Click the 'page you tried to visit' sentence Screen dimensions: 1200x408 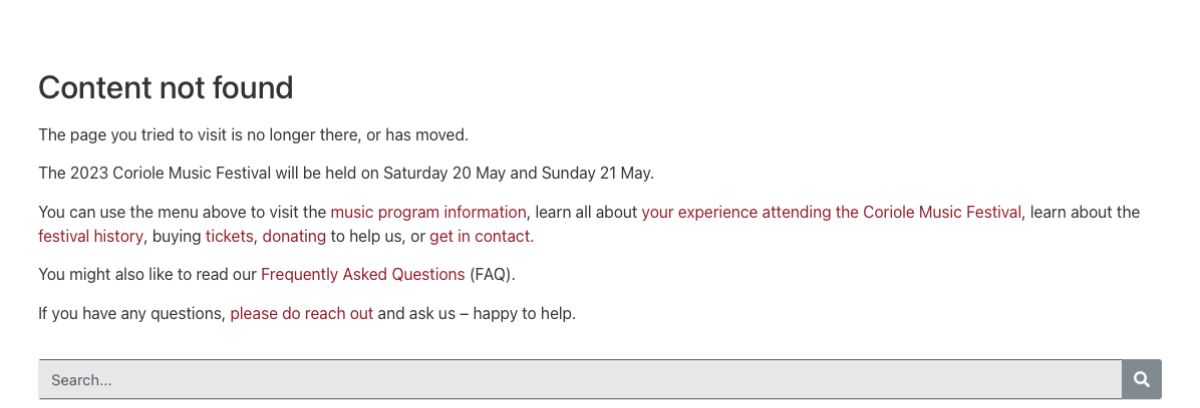(x=253, y=135)
